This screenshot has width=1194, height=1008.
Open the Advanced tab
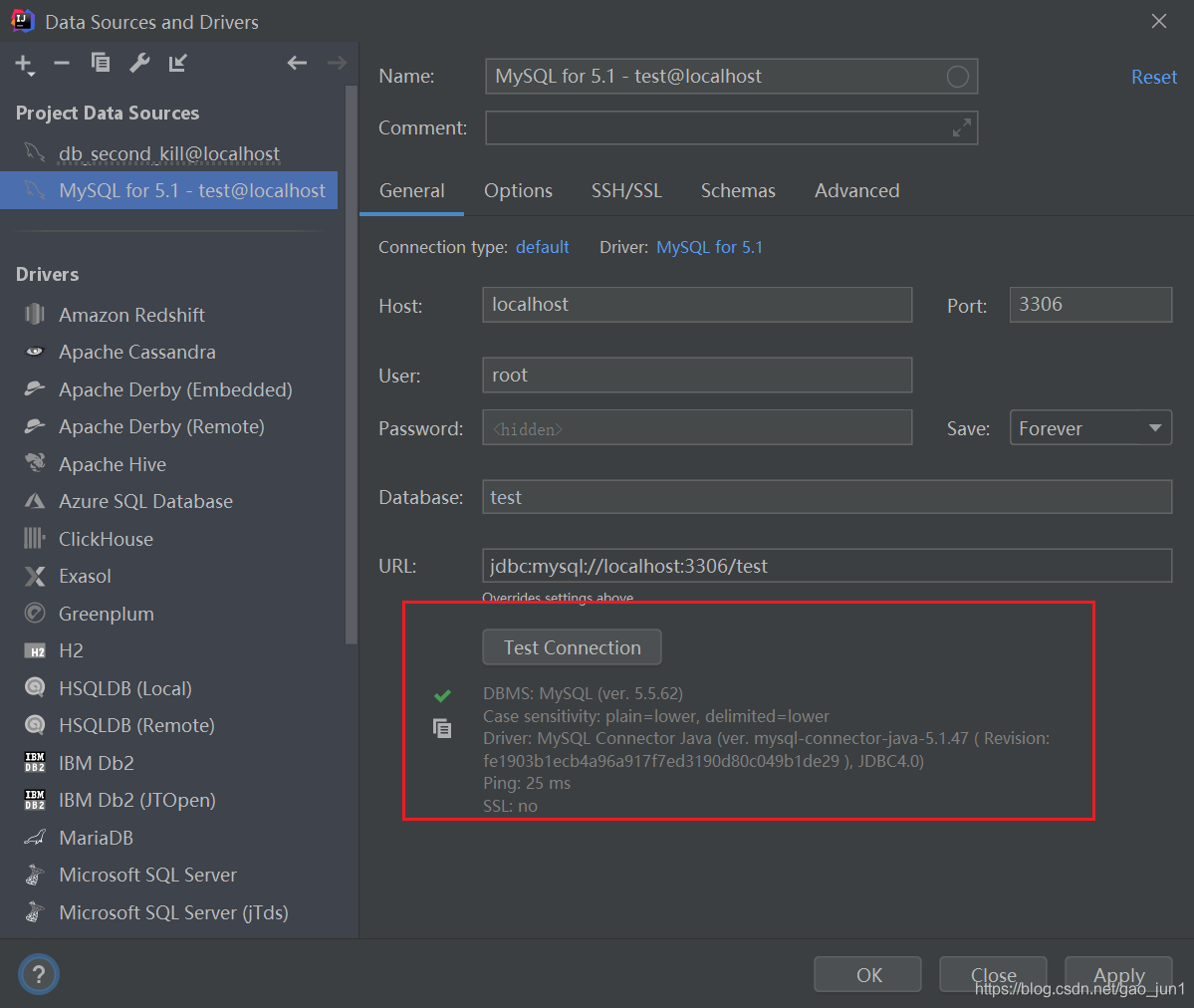pos(856,190)
